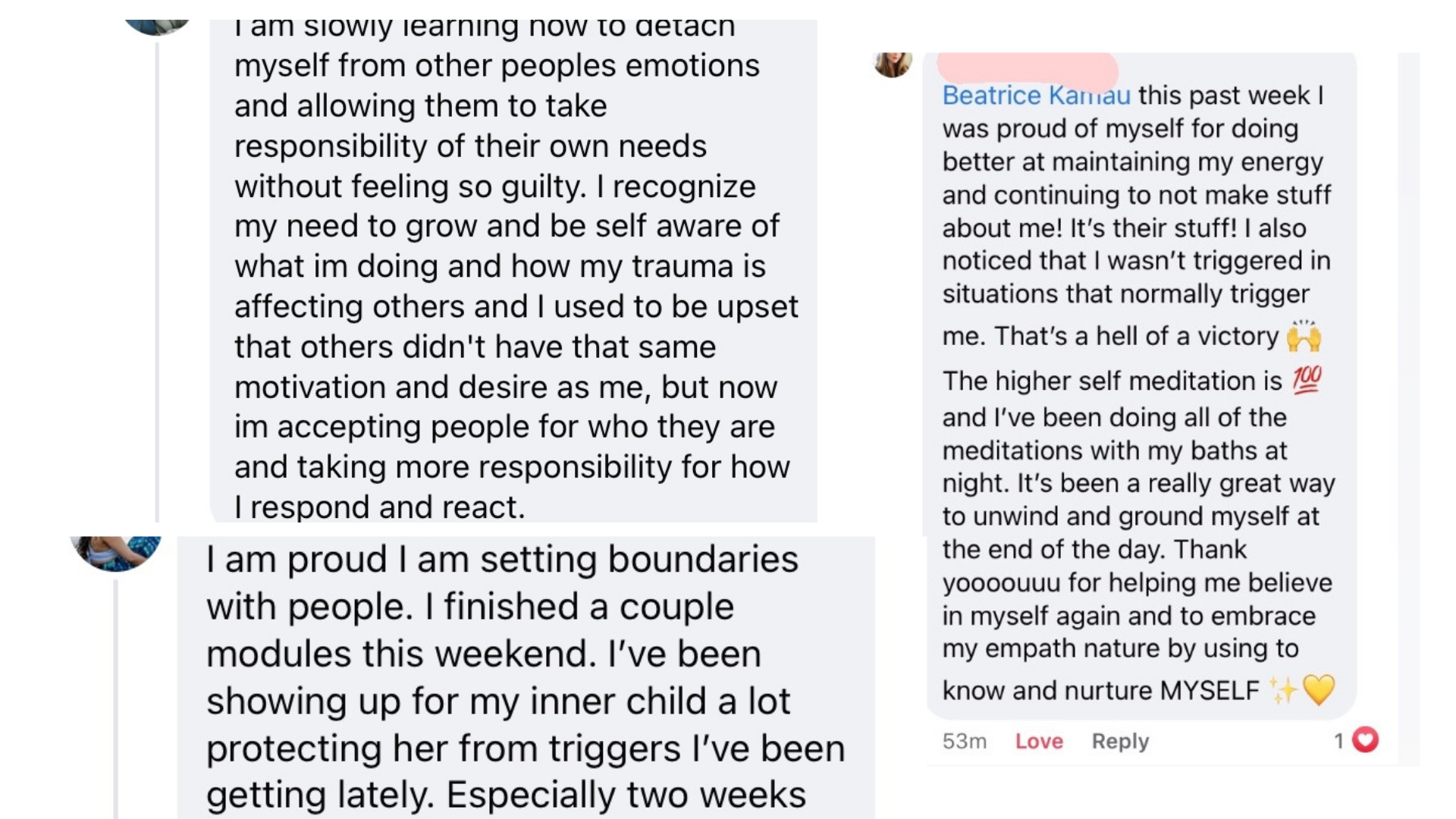This screenshot has width=1456, height=819.
Task: Click the red heart reaction icon
Action: (1365, 739)
